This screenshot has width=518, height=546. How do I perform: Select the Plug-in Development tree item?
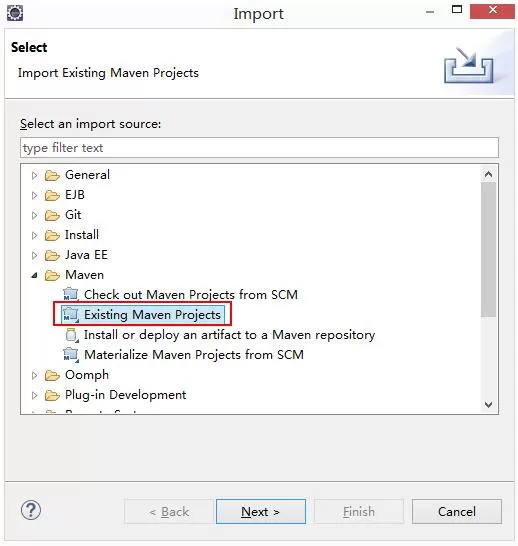coord(125,395)
